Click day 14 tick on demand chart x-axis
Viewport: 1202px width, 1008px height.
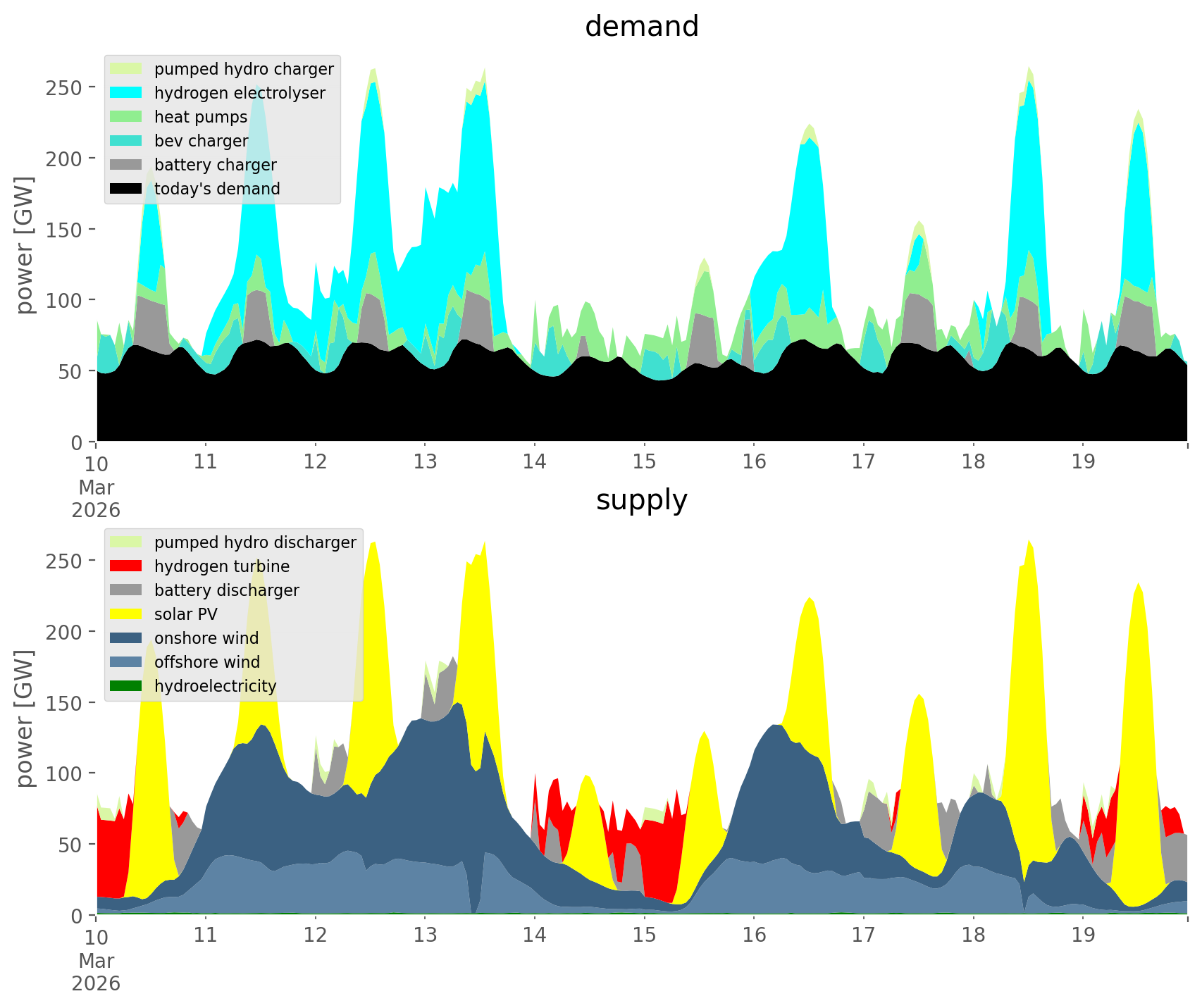tap(535, 462)
